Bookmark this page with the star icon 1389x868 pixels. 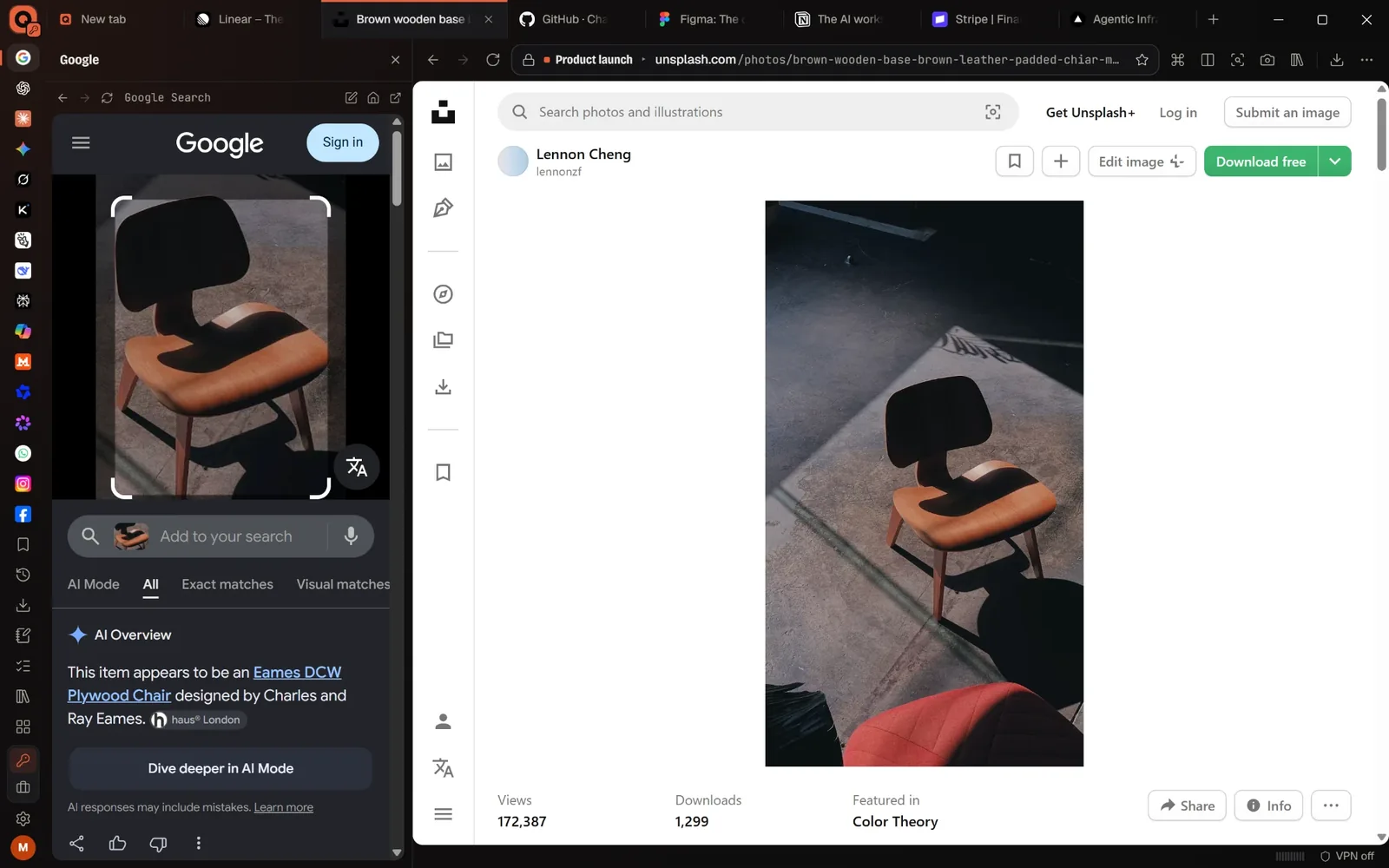(1142, 59)
